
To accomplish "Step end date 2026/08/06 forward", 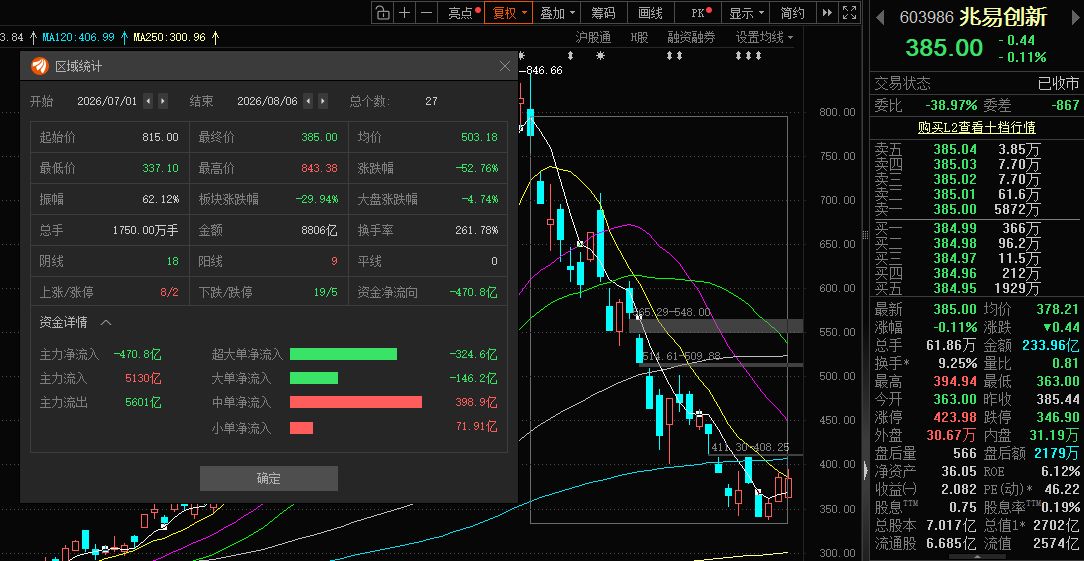I will point(323,101).
